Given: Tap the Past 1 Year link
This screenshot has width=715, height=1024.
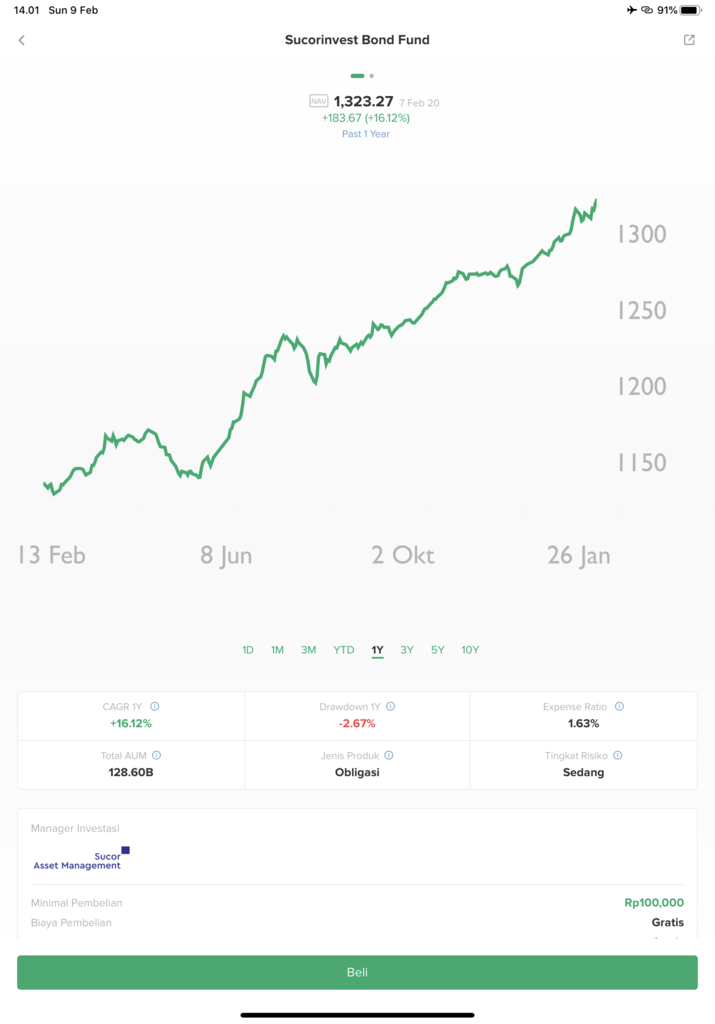Looking at the screenshot, I should (366, 134).
